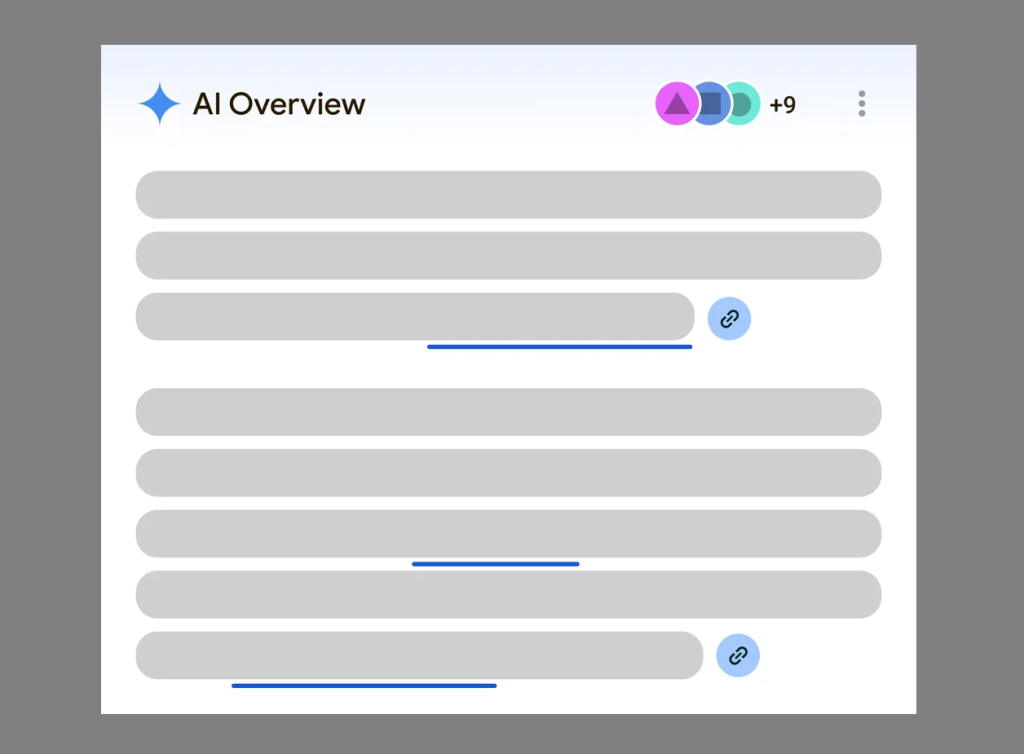Click the first placeholder text line
1024x754 pixels.
pos(509,195)
